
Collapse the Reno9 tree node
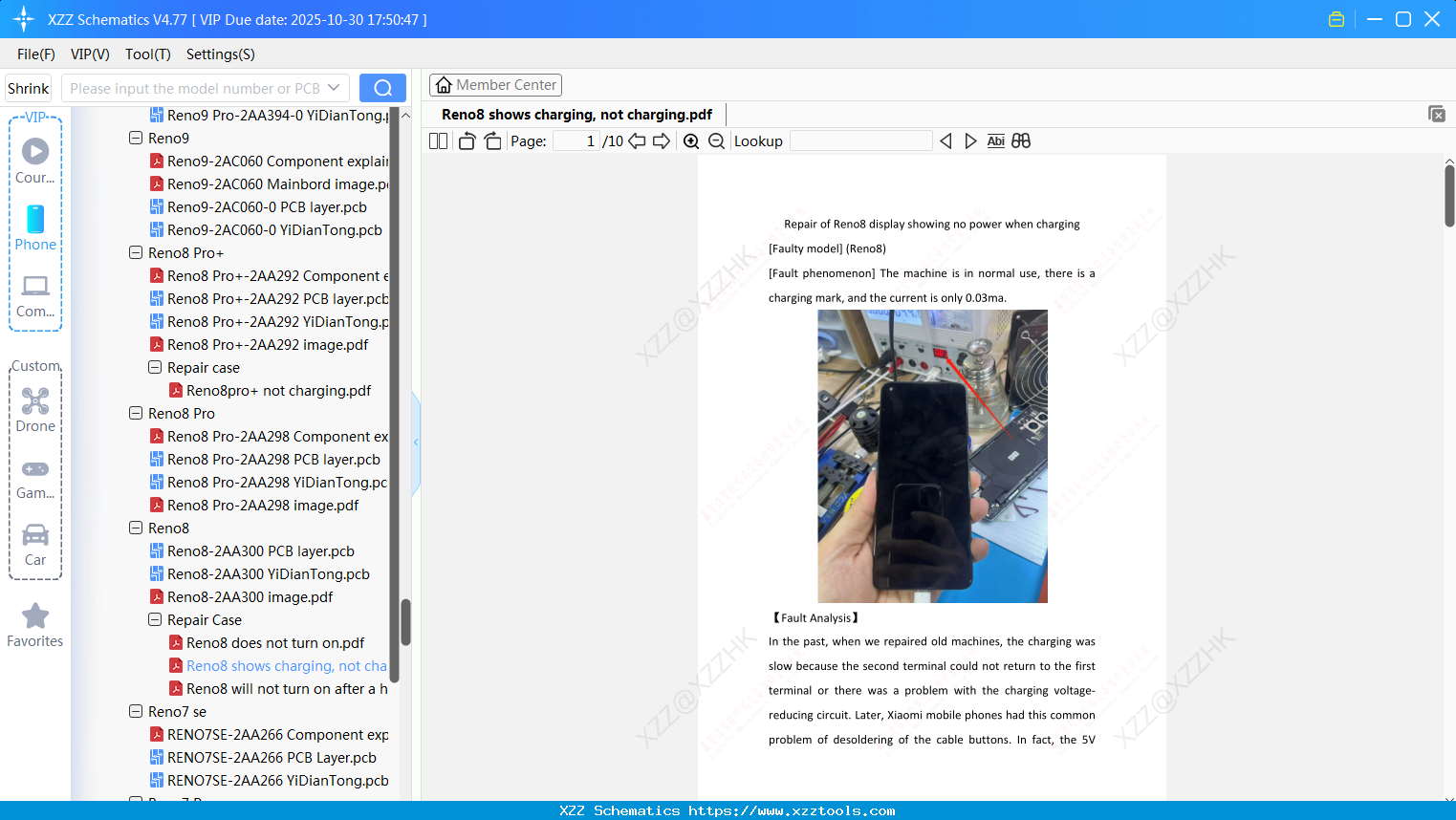click(x=136, y=138)
